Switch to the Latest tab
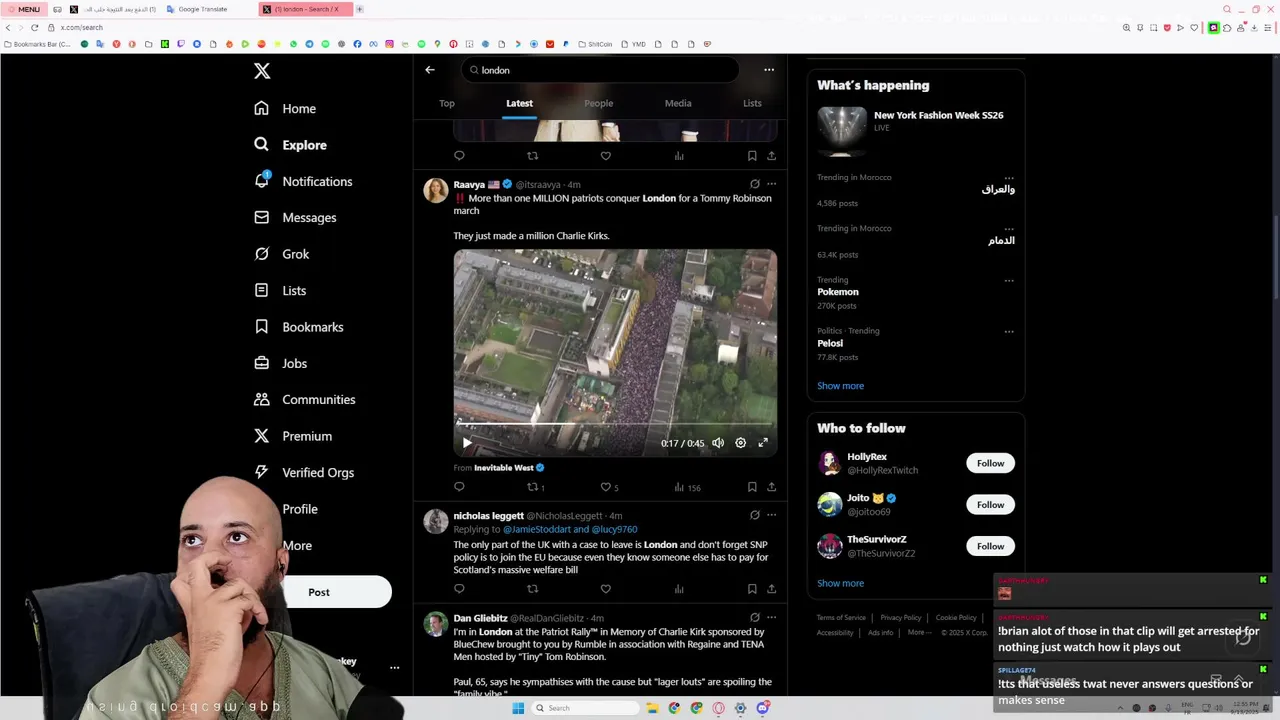The width and height of the screenshot is (1280, 720). (519, 103)
